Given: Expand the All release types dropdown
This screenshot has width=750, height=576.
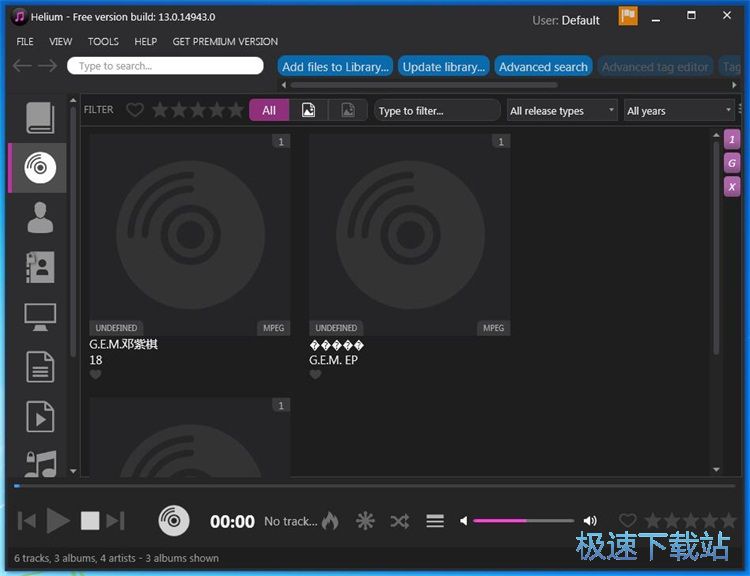Looking at the screenshot, I should click(561, 111).
